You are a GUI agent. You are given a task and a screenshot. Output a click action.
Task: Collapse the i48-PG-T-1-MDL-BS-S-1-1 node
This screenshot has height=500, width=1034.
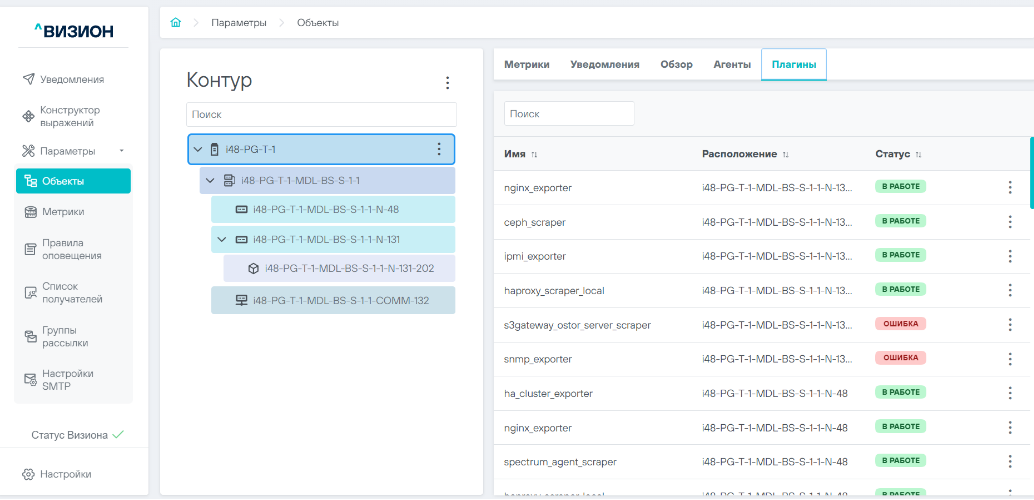pos(210,180)
